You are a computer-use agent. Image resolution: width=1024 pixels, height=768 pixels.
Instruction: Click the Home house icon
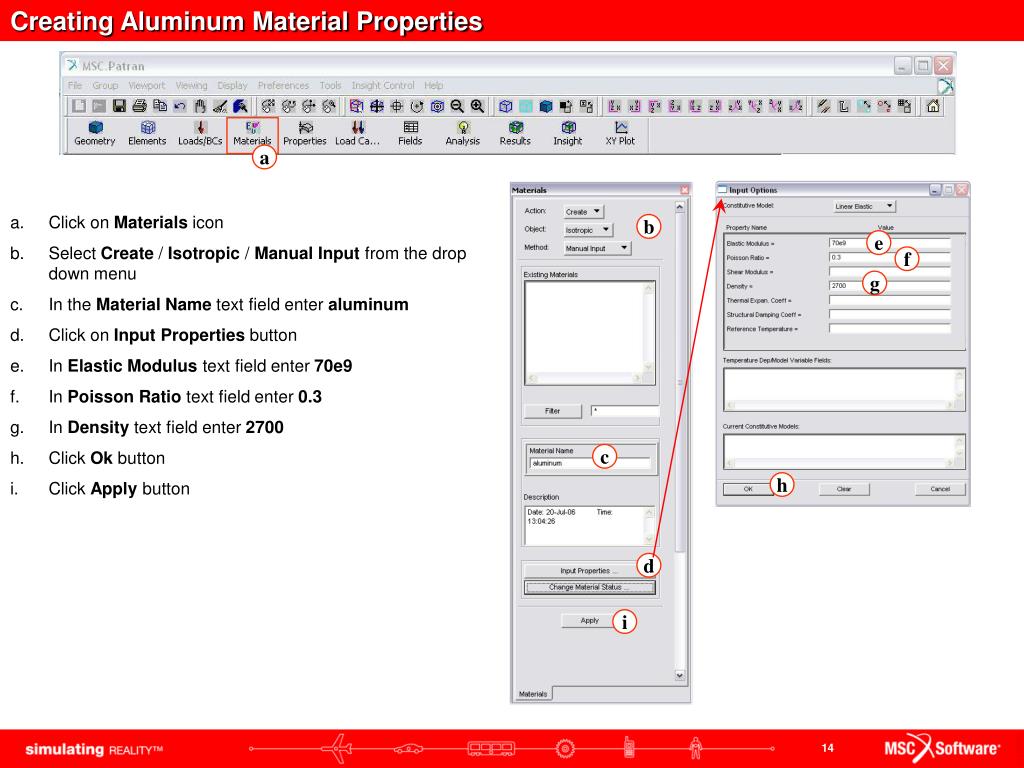click(933, 106)
